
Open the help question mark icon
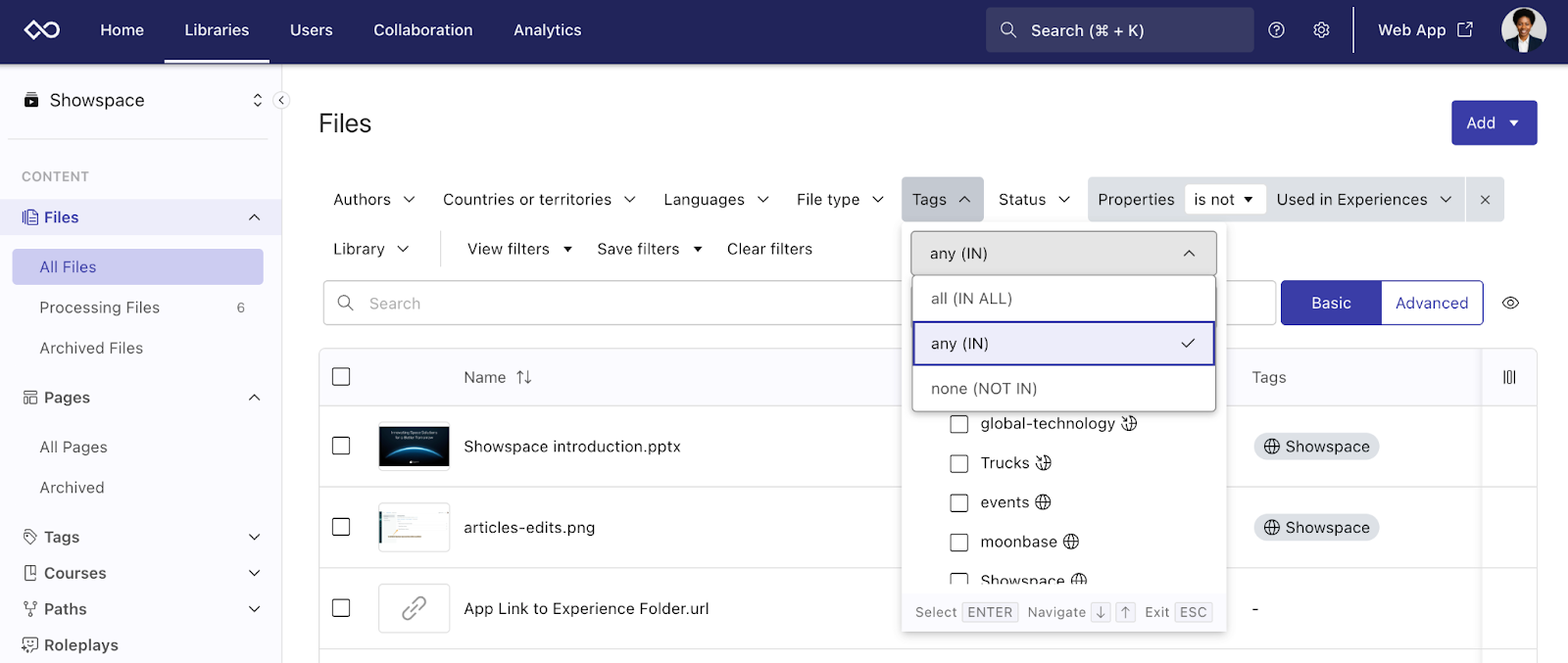(x=1276, y=30)
